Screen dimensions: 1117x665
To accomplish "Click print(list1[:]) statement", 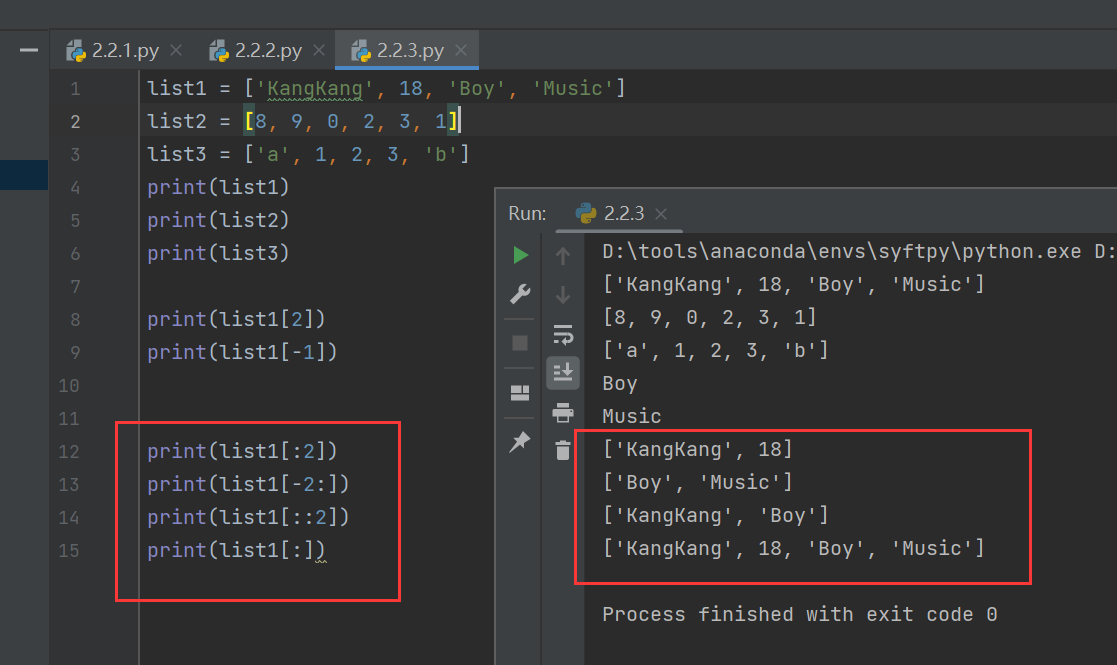I will pyautogui.click(x=236, y=550).
